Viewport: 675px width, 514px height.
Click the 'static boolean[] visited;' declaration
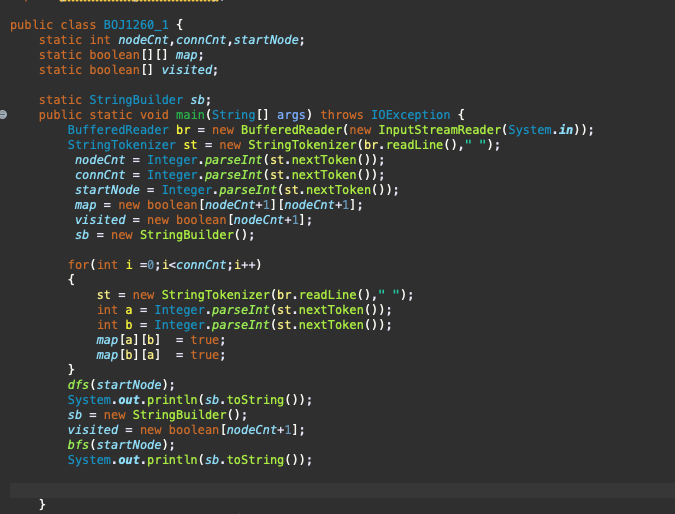click(x=128, y=70)
